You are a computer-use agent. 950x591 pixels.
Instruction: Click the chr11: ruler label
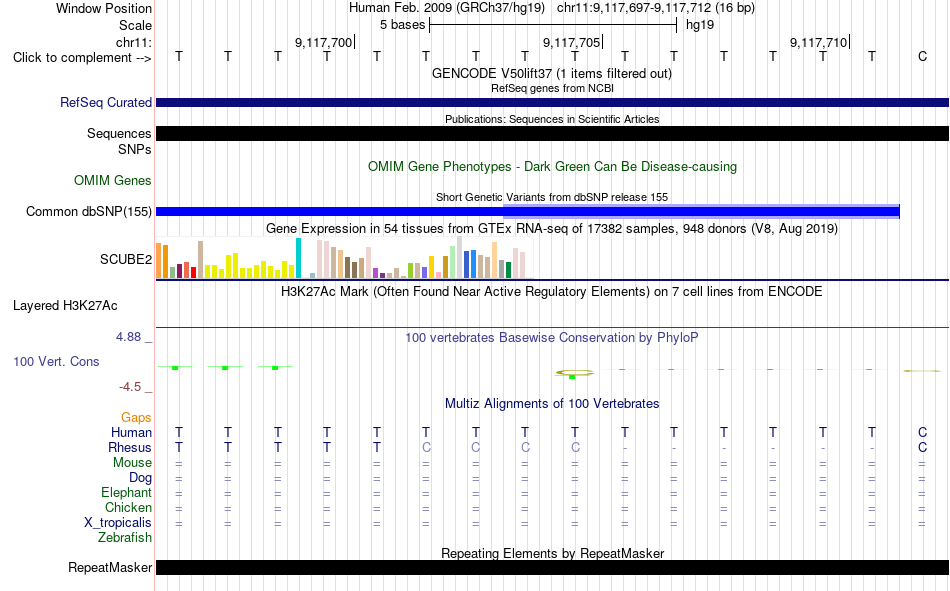tap(133, 42)
